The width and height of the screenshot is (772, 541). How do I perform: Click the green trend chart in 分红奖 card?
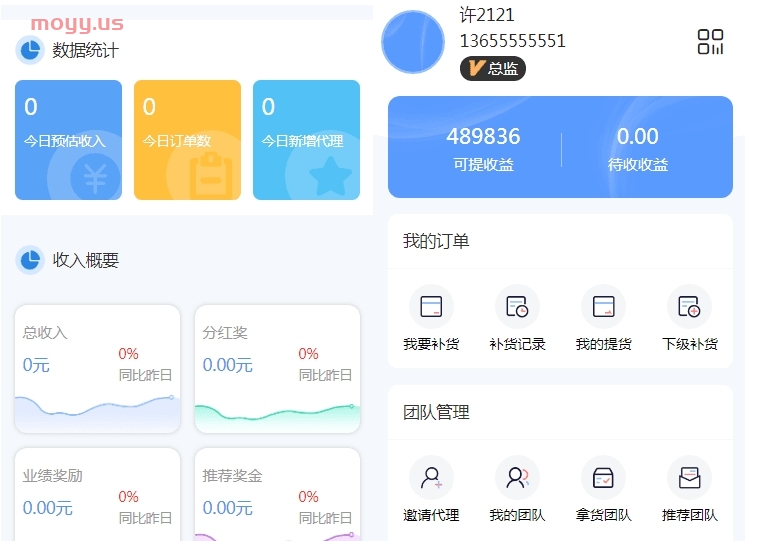point(277,417)
